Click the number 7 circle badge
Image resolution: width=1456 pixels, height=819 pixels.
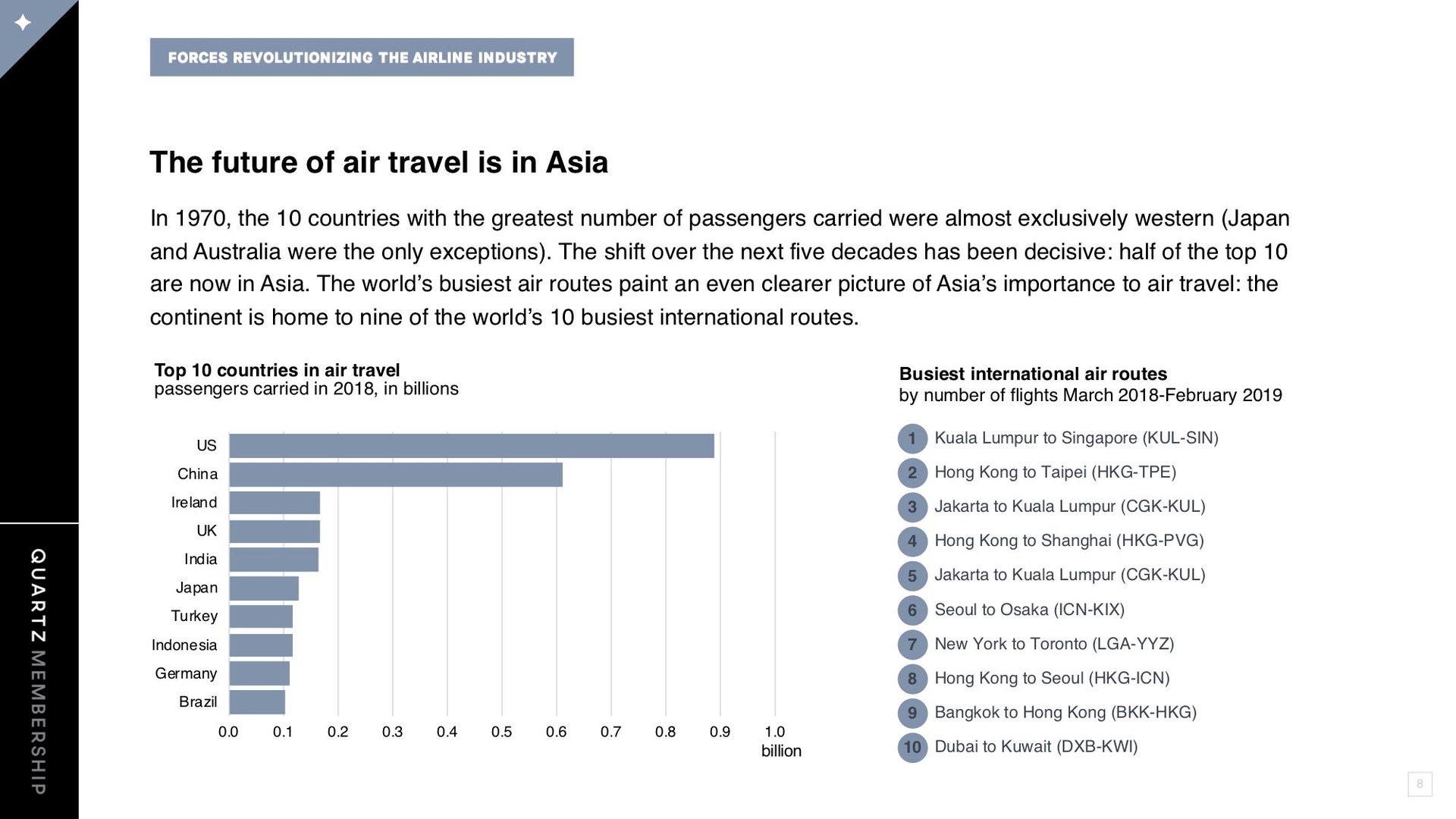912,645
